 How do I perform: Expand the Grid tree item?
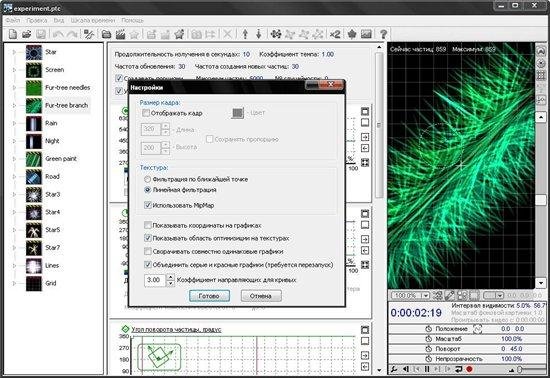pyautogui.click(x=14, y=283)
